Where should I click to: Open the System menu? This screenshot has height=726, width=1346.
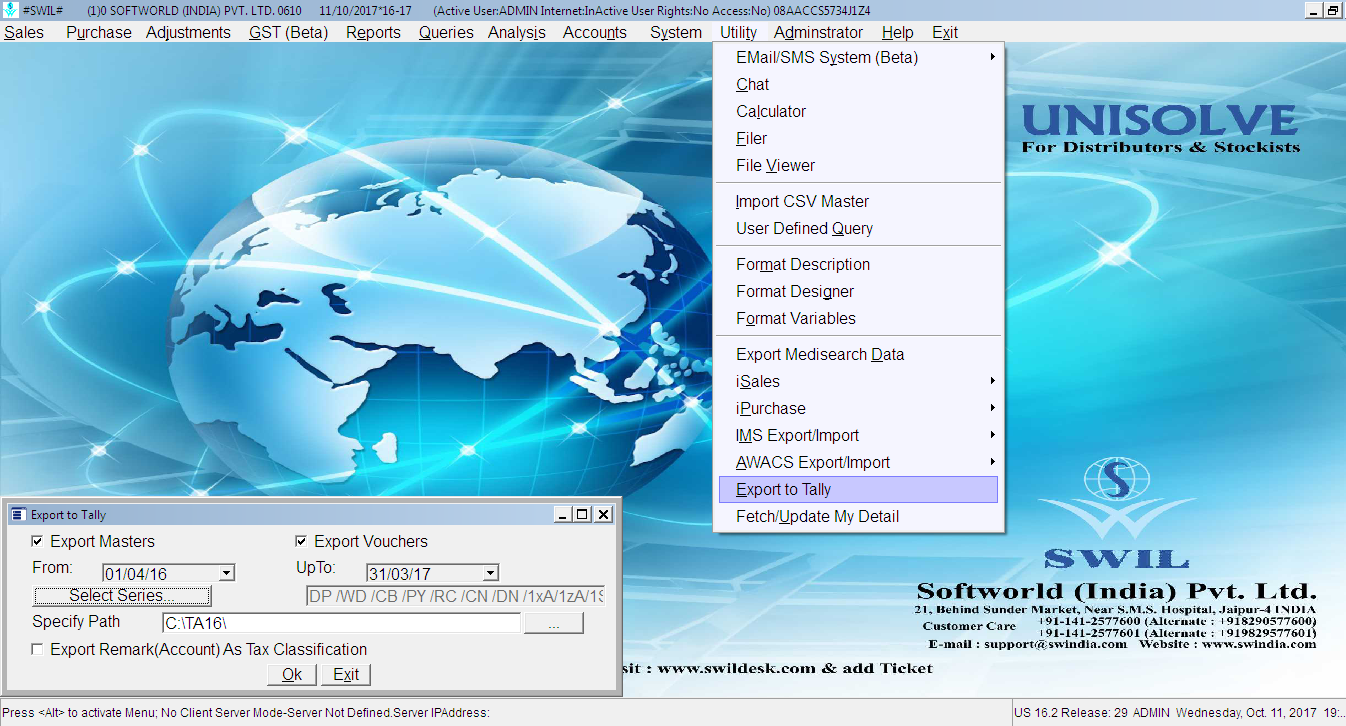coord(676,32)
